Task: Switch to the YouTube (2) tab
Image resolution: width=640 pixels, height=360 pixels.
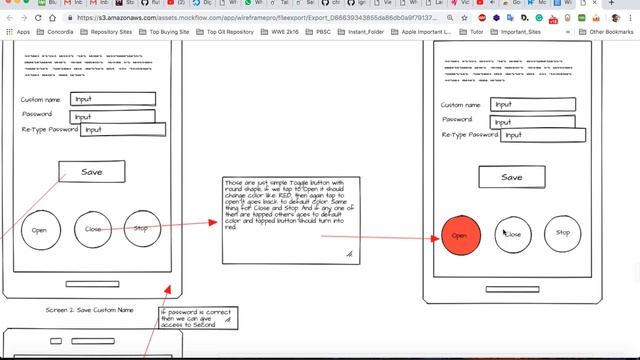Action: [176, 3]
